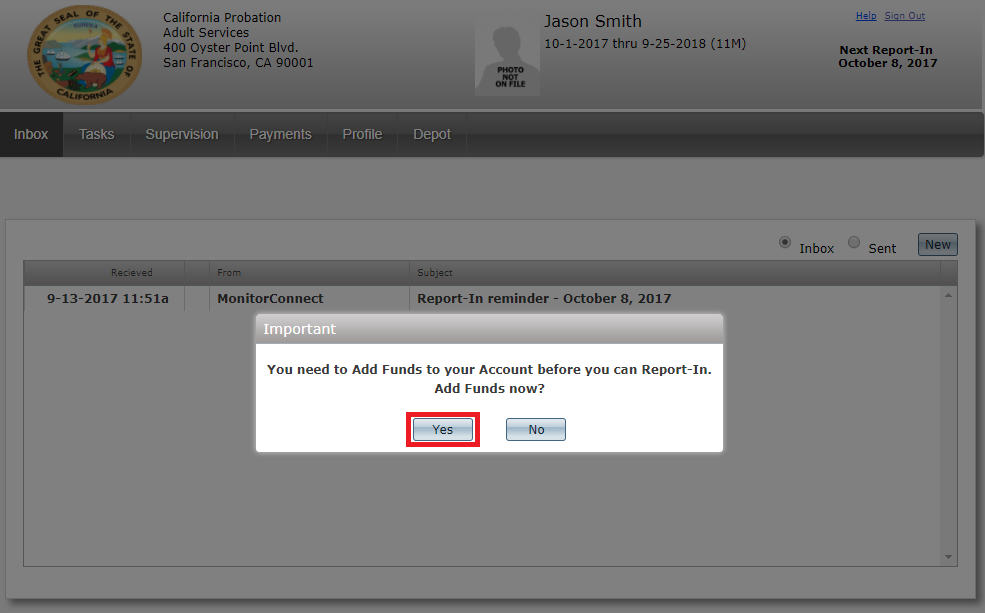
Task: Go to the Profile tab
Action: (x=362, y=134)
